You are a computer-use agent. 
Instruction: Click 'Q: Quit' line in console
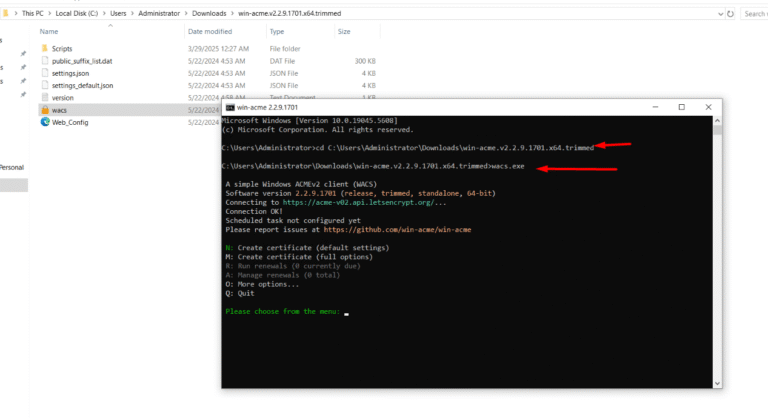click(240, 293)
